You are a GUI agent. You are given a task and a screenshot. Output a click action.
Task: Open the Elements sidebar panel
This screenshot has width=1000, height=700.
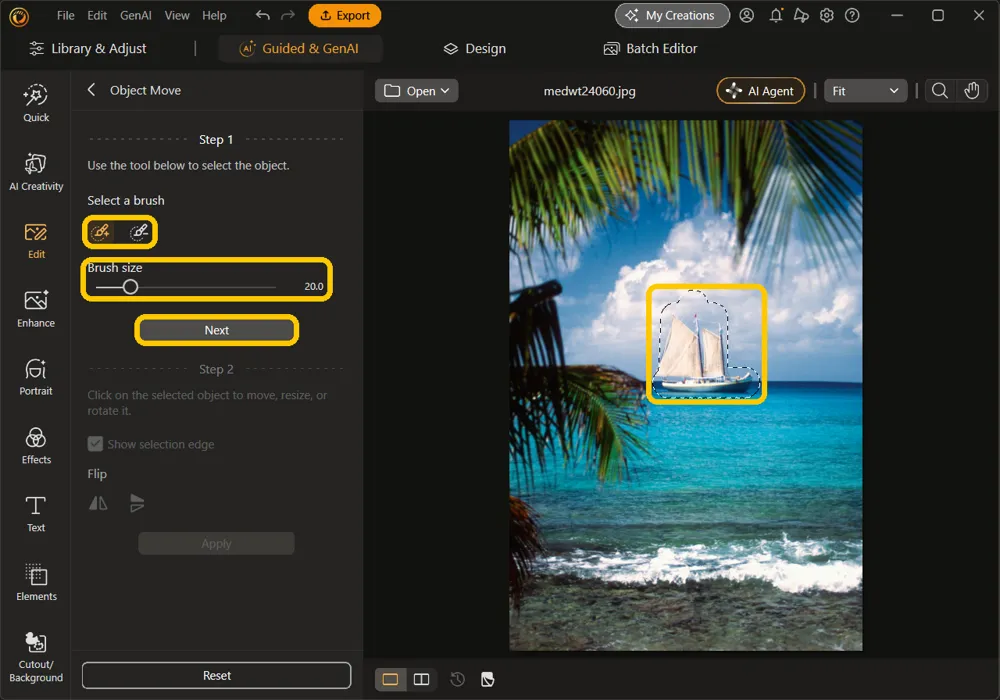(x=36, y=583)
